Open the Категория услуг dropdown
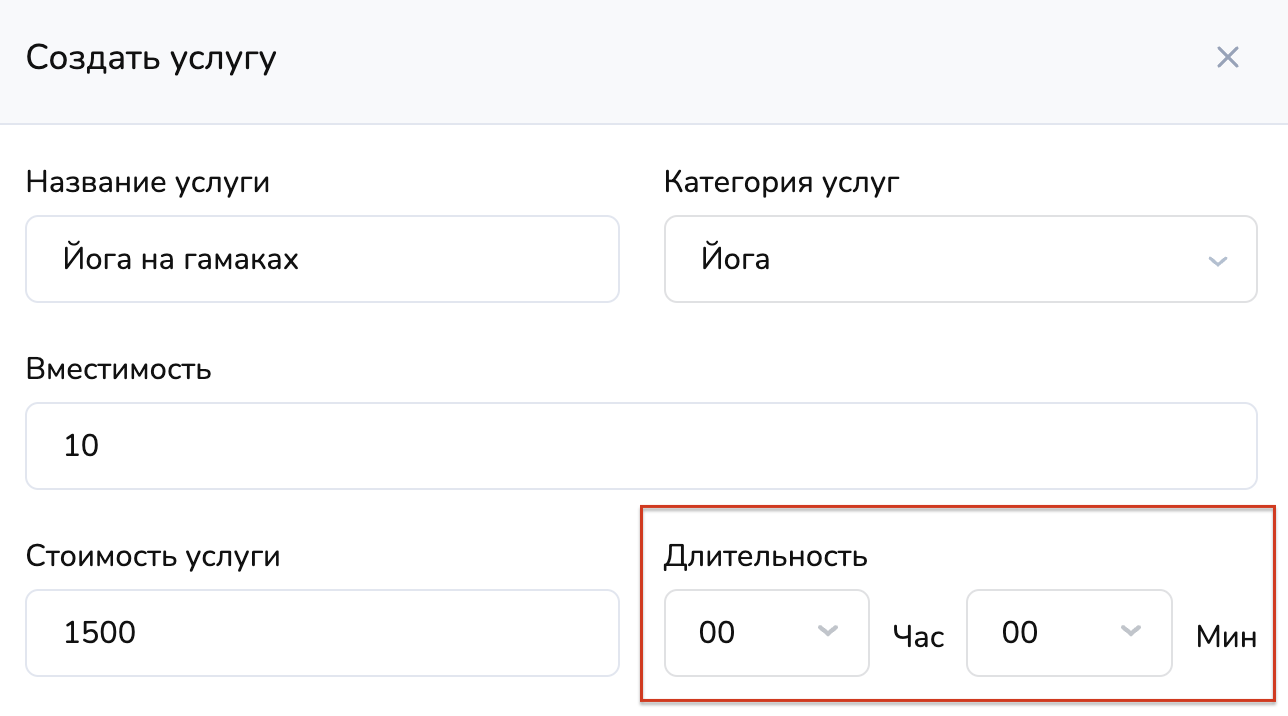Screen dimensions: 1288x716 tap(960, 259)
